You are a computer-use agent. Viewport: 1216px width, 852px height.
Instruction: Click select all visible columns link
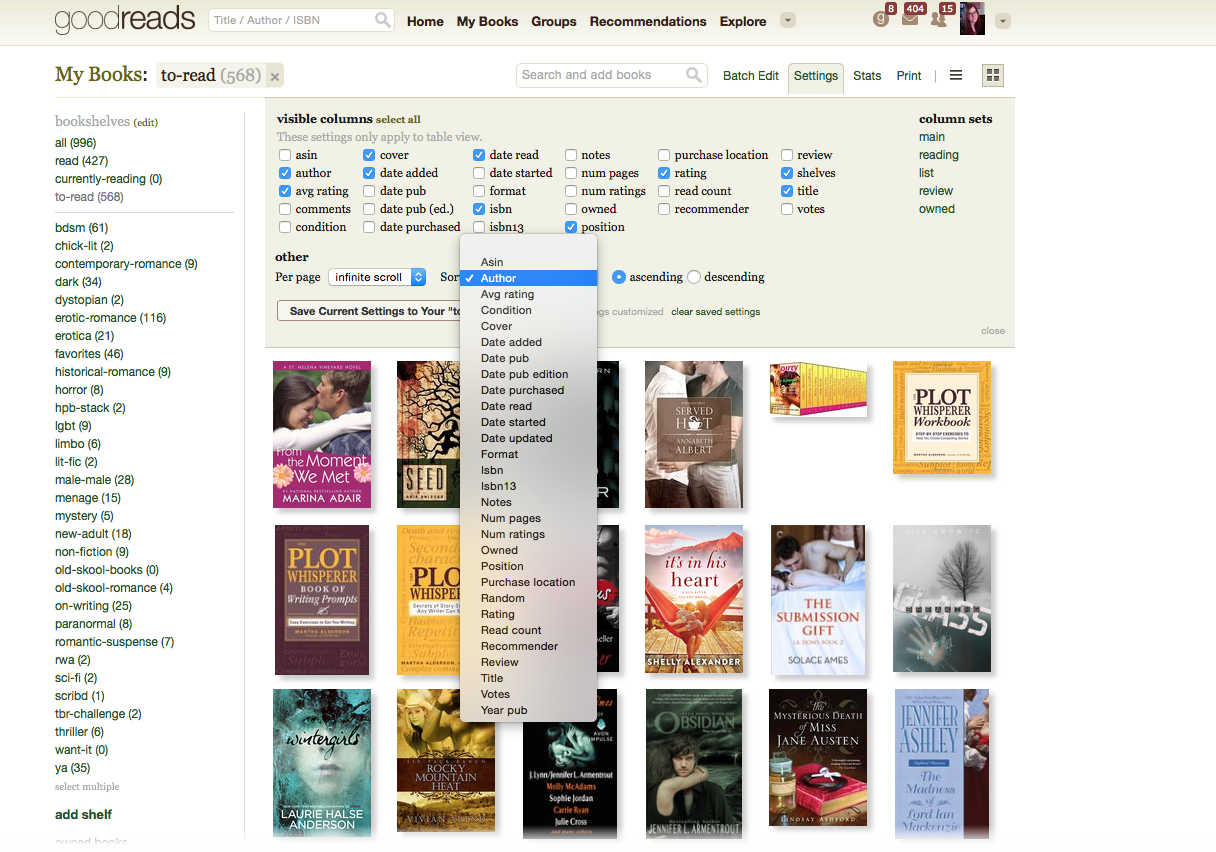coord(398,119)
